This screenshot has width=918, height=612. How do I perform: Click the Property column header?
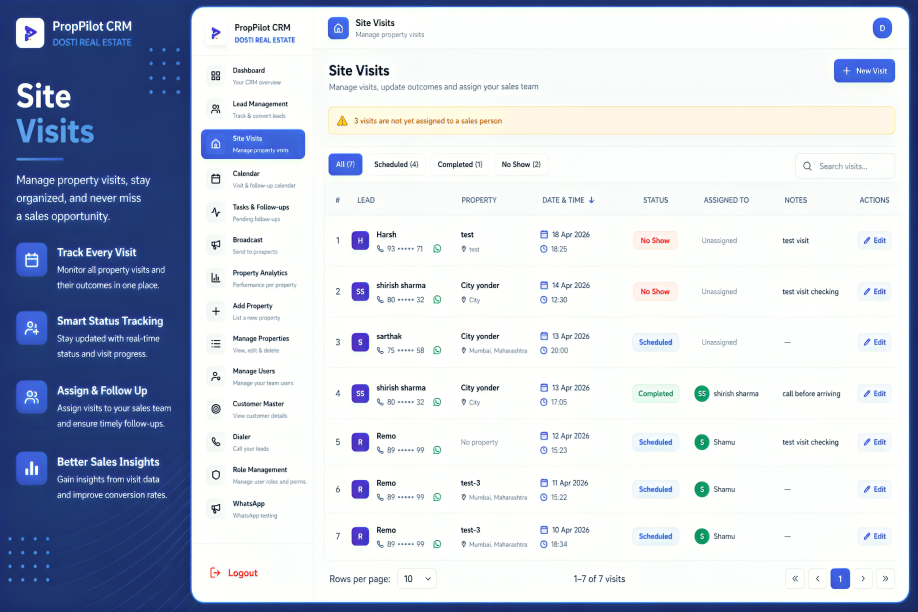point(478,200)
